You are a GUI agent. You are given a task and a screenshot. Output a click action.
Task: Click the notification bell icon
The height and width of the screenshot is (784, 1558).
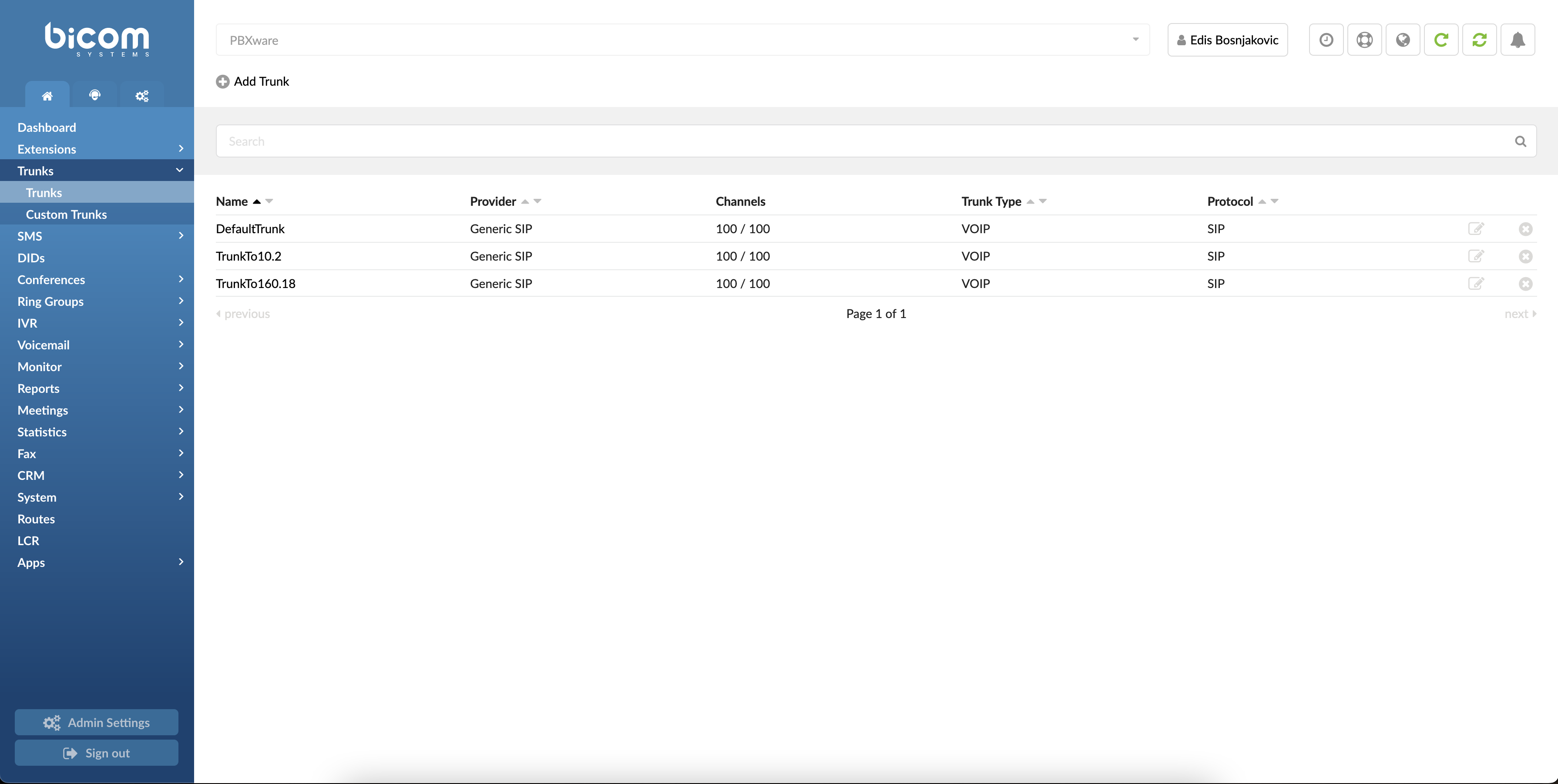click(x=1518, y=39)
